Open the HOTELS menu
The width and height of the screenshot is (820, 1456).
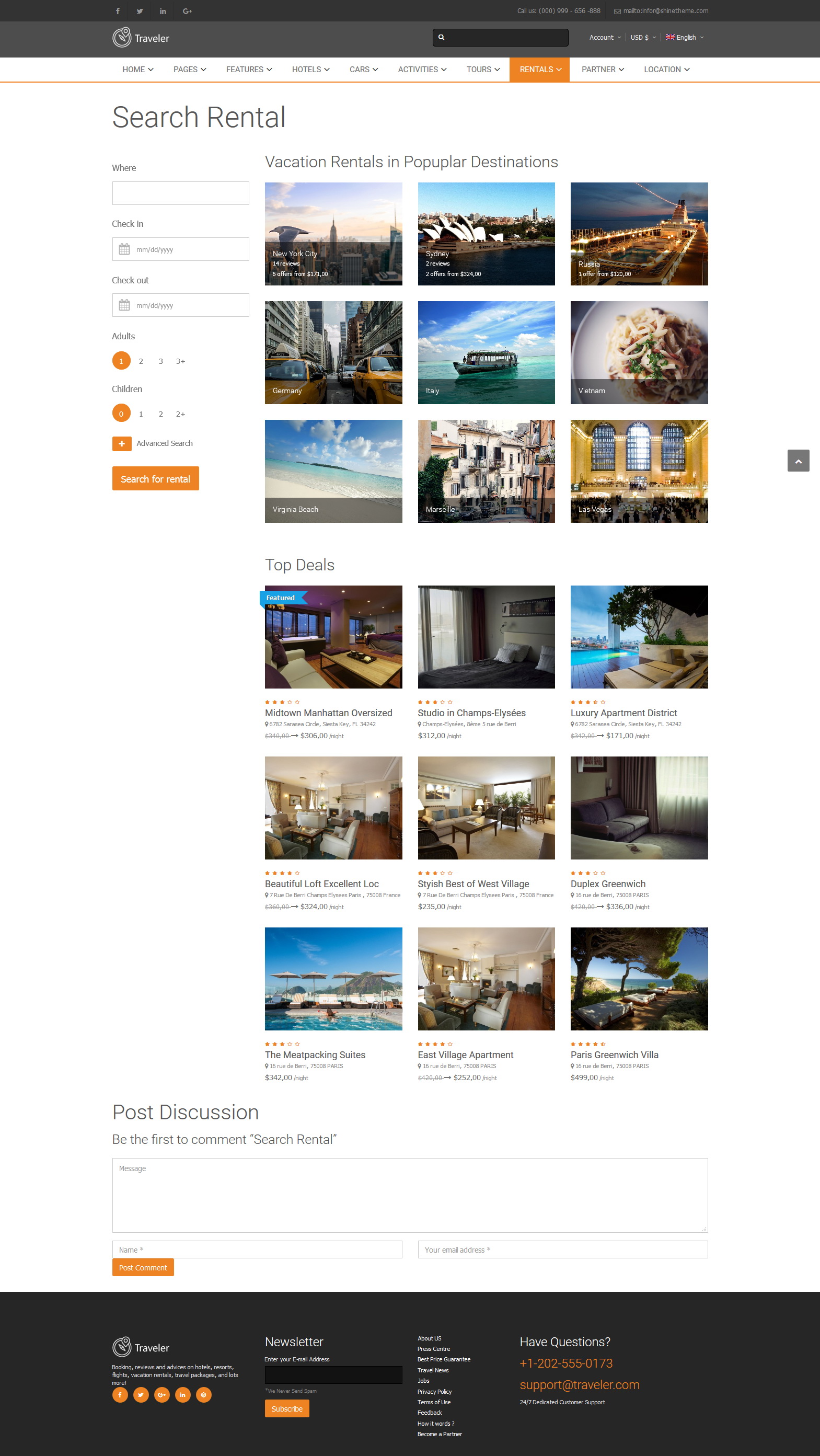coord(311,70)
